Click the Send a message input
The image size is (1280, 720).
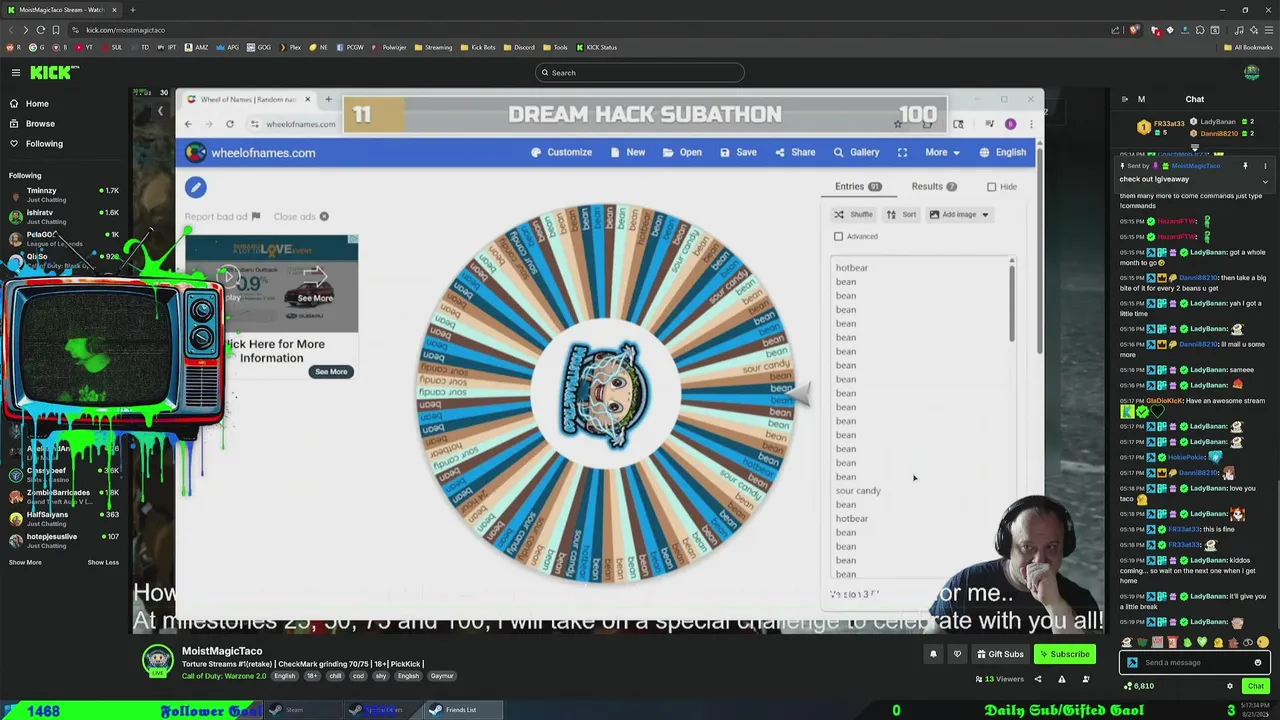pos(1195,662)
